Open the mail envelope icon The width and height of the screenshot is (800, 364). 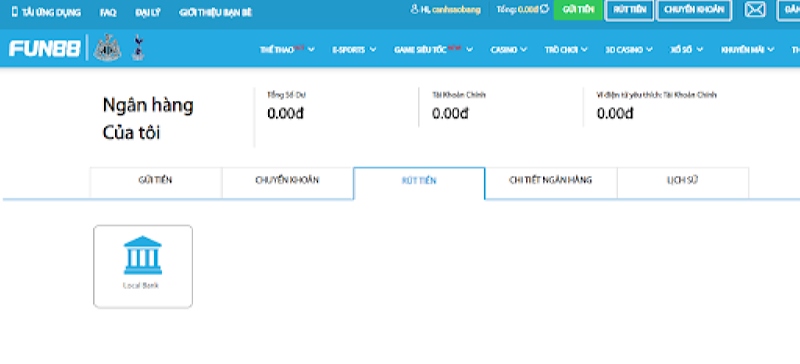[755, 10]
